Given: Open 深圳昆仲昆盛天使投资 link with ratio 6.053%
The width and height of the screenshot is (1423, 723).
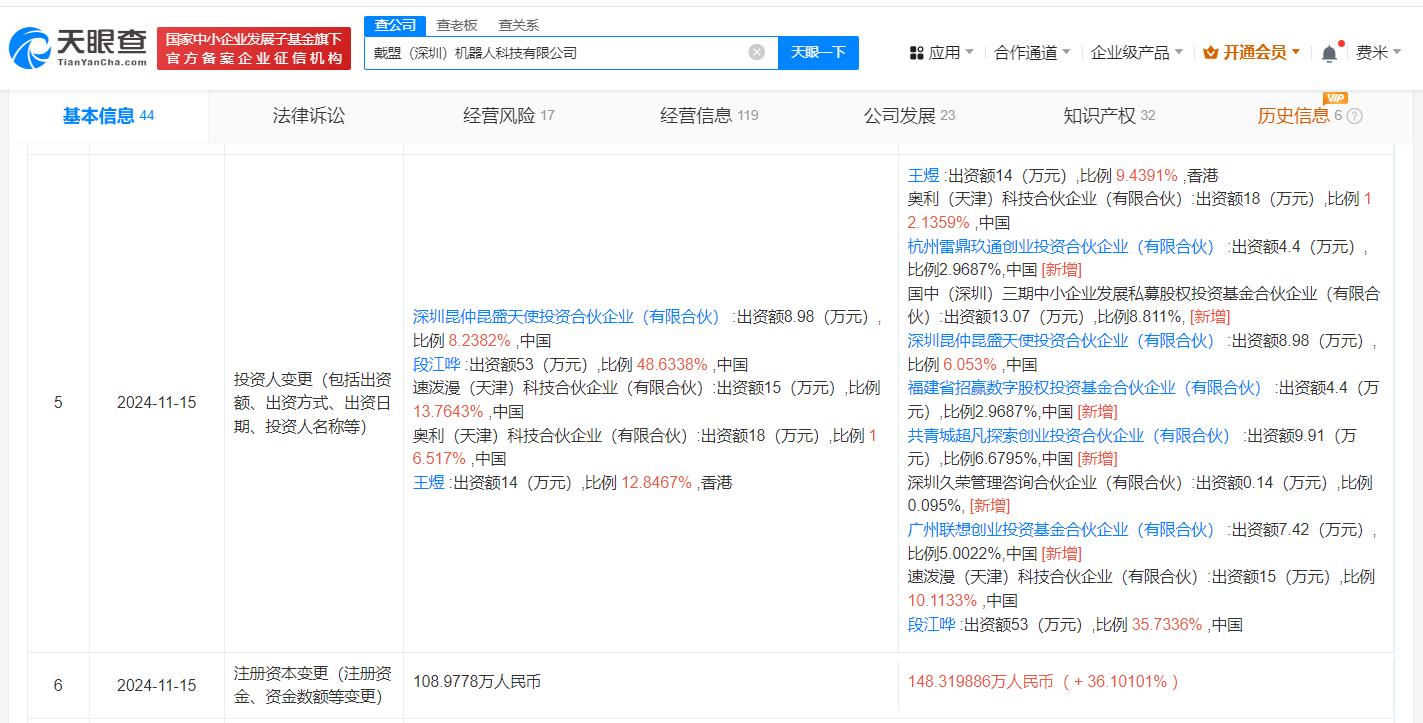Looking at the screenshot, I should pyautogui.click(x=1062, y=341).
